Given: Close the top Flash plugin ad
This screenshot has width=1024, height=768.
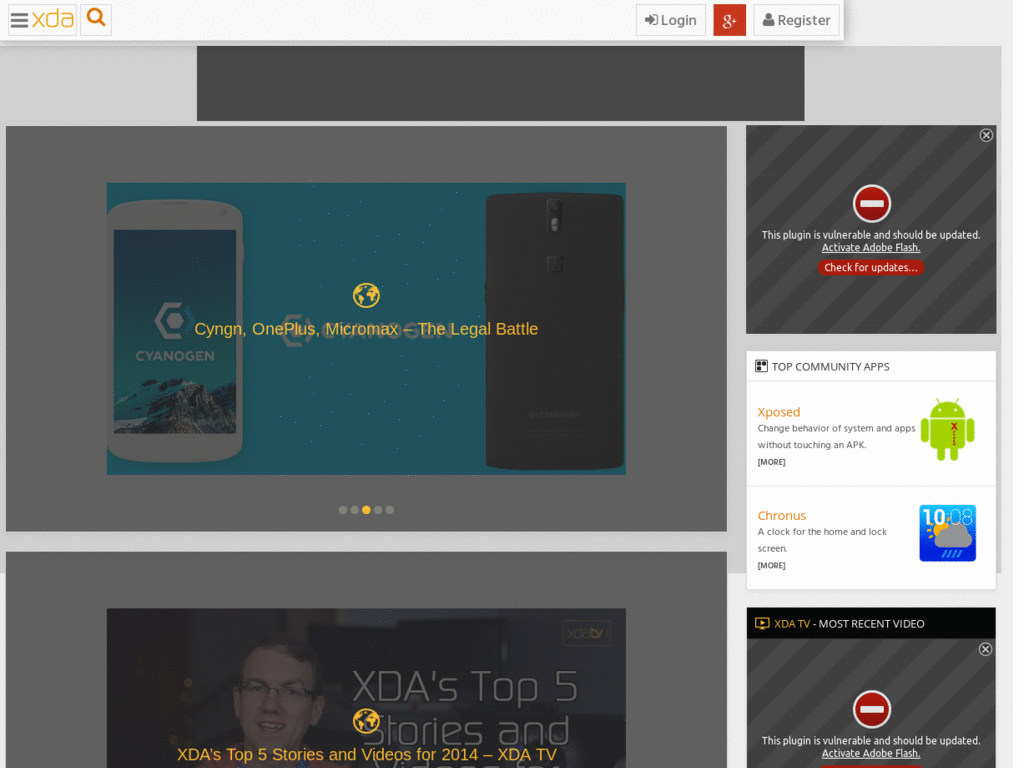Looking at the screenshot, I should [x=986, y=135].
